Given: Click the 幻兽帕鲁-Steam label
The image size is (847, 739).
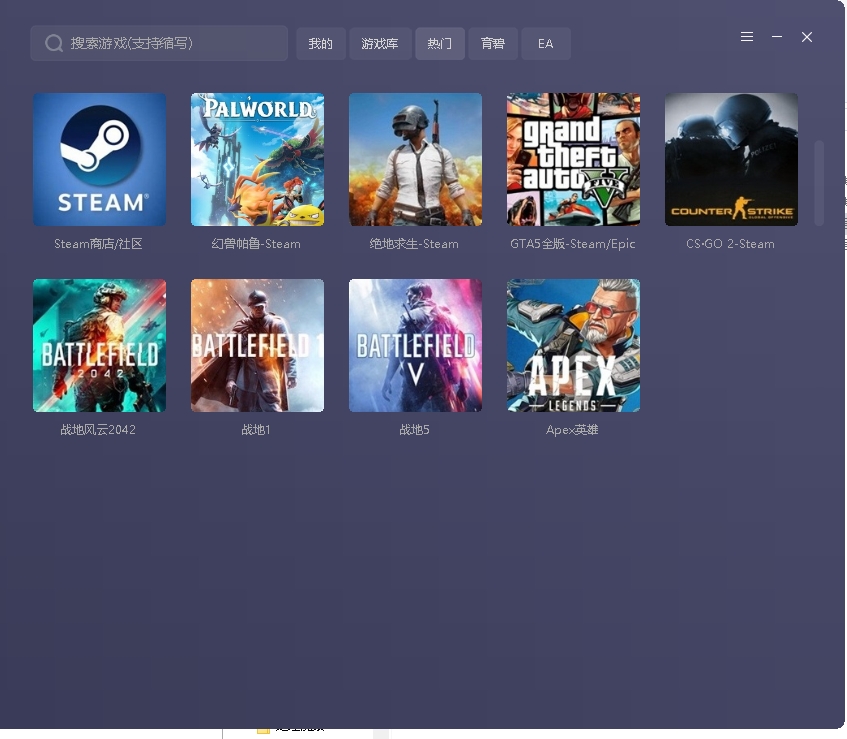Looking at the screenshot, I should (x=256, y=244).
